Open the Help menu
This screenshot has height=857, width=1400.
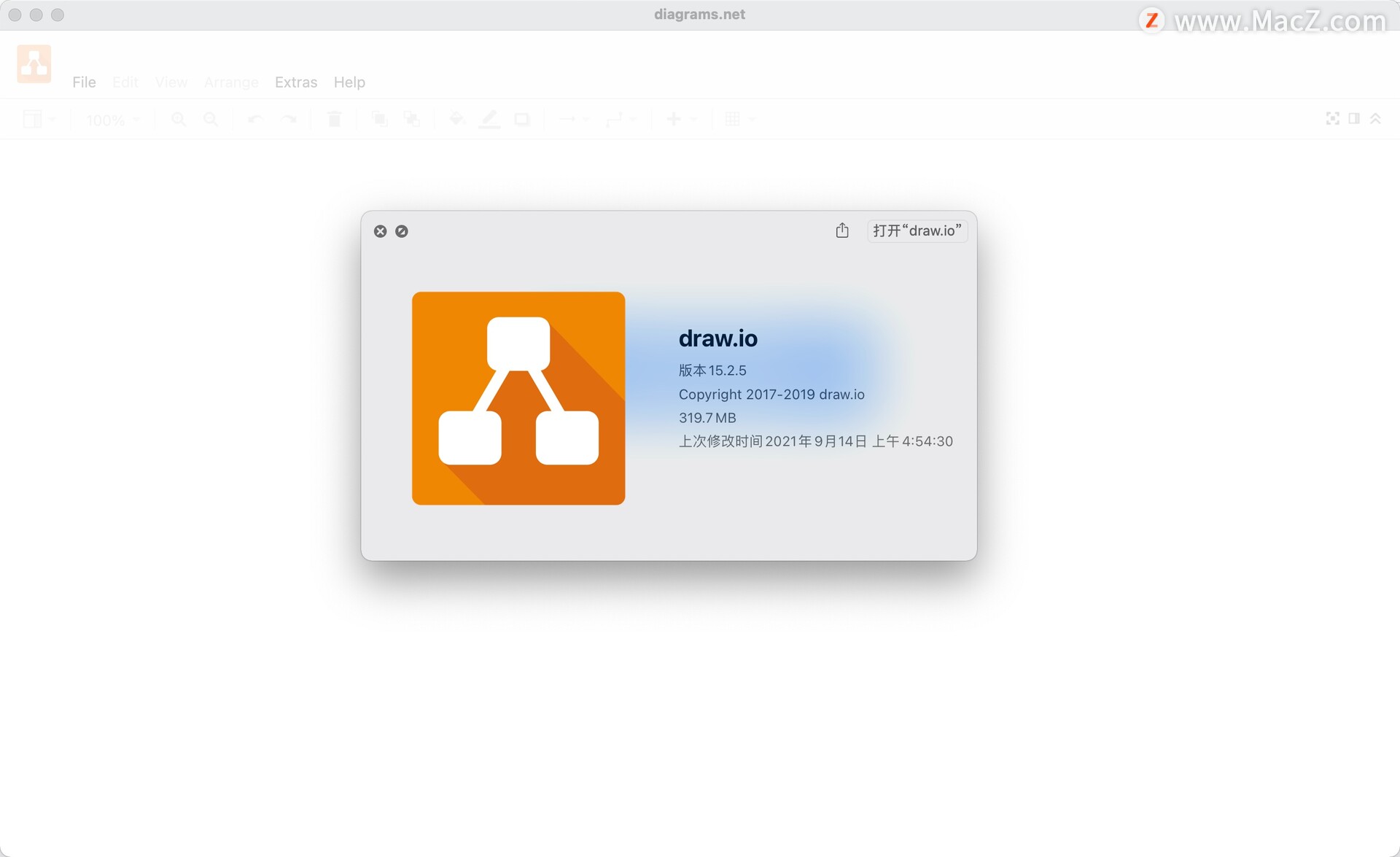[349, 82]
